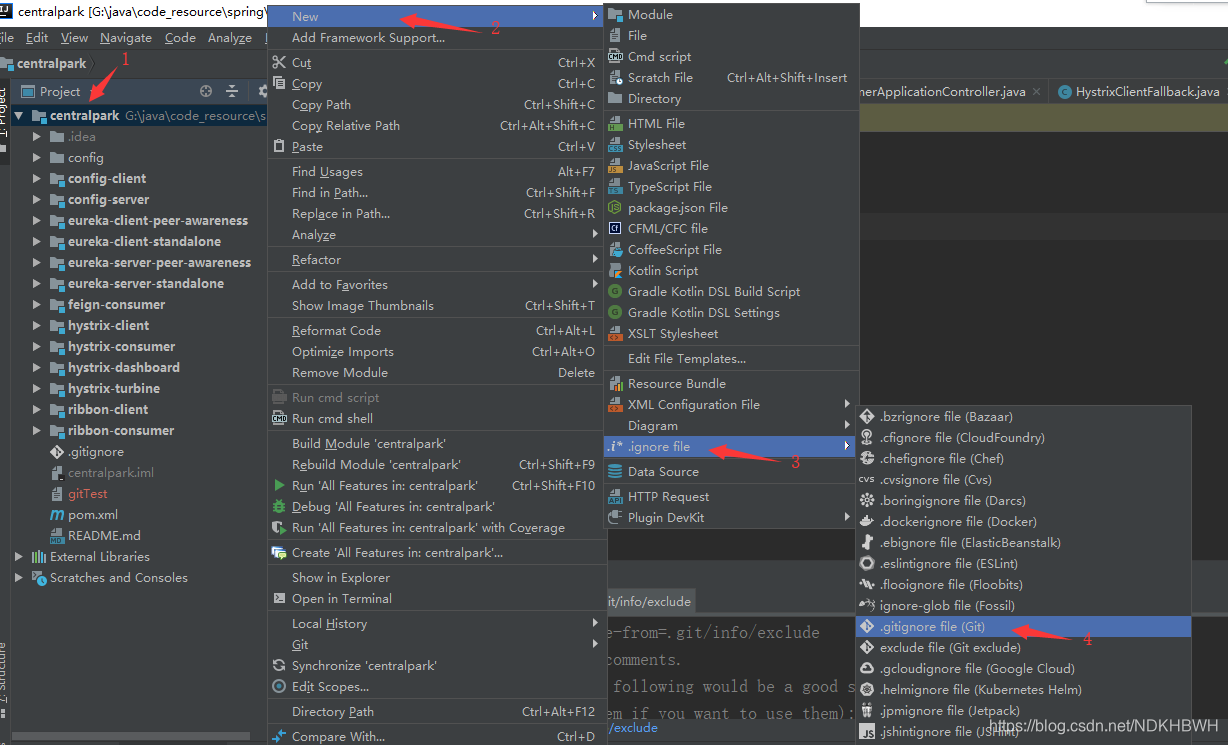This screenshot has height=745, width=1228.
Task: Open the Analyze menu in menu bar
Action: tap(230, 37)
